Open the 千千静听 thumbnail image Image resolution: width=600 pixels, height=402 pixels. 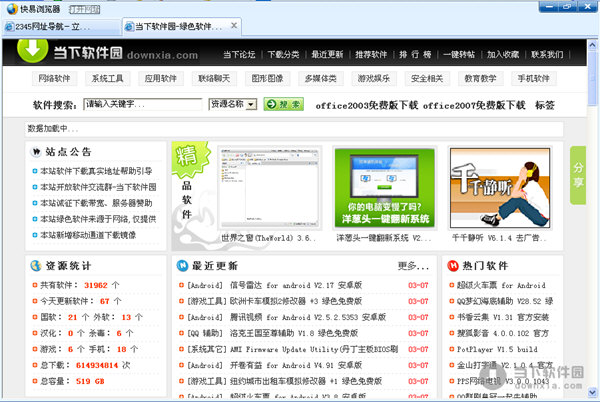[x=501, y=188]
